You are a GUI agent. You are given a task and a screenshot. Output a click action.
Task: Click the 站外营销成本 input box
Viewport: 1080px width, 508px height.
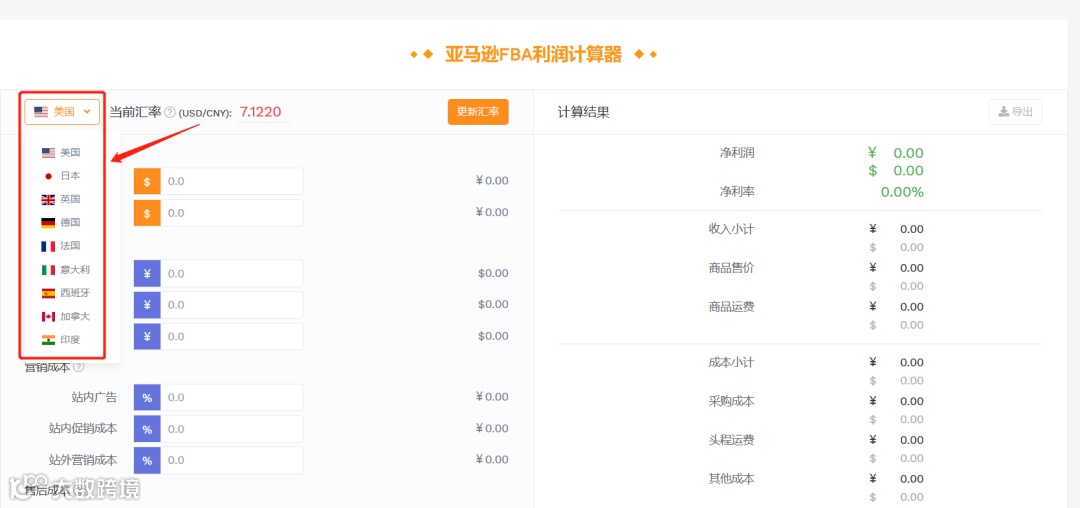[231, 461]
